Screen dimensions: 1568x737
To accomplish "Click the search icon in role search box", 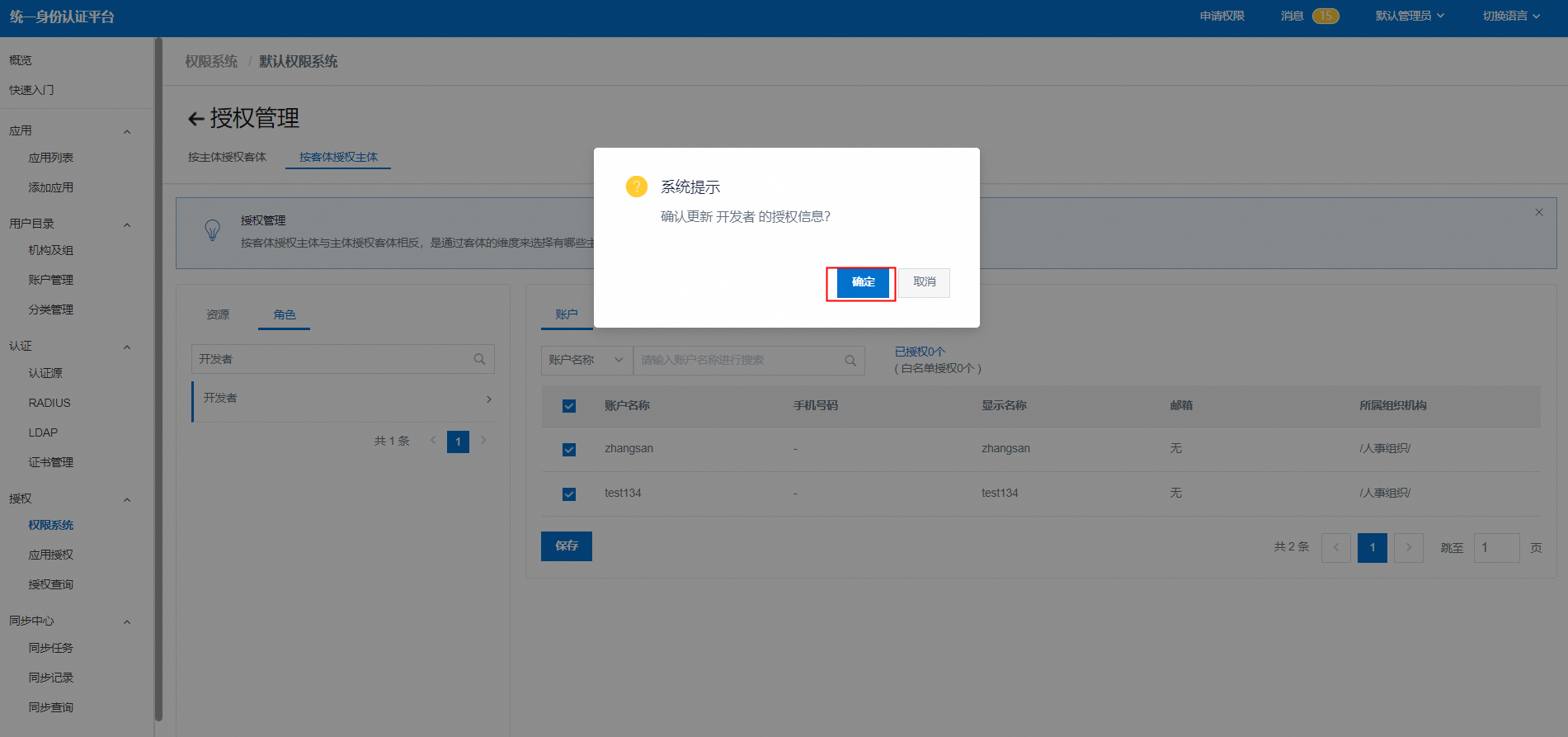I will 479,359.
